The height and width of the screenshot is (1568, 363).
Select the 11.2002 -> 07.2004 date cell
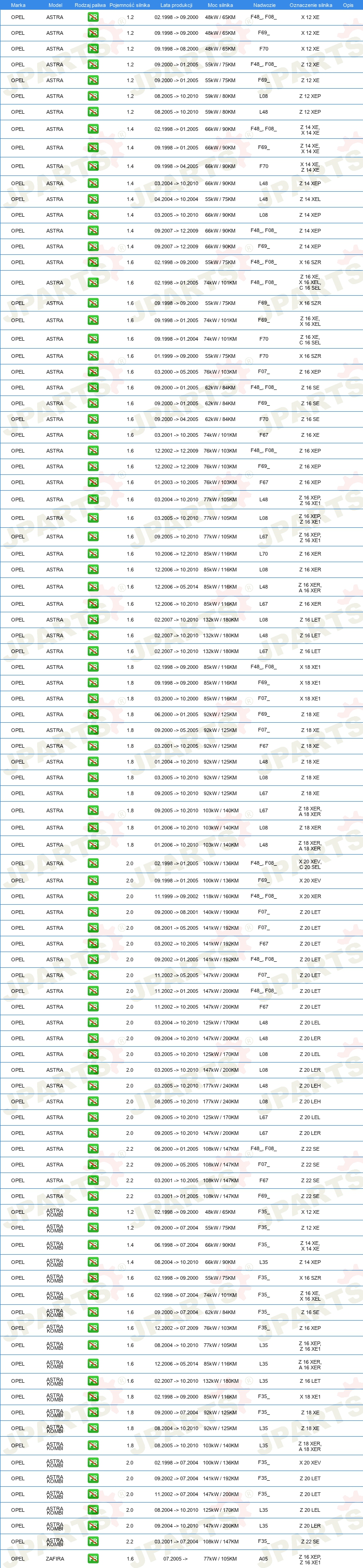(x=176, y=1494)
